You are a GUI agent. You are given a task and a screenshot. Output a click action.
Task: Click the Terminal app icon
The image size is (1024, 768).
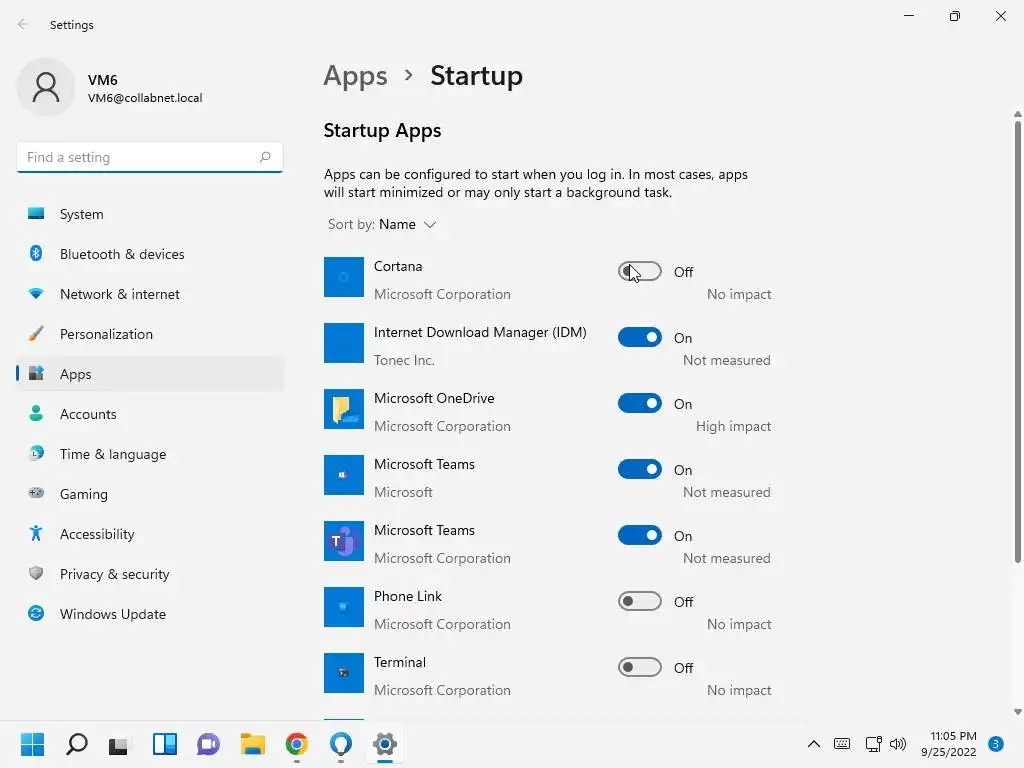click(x=344, y=673)
